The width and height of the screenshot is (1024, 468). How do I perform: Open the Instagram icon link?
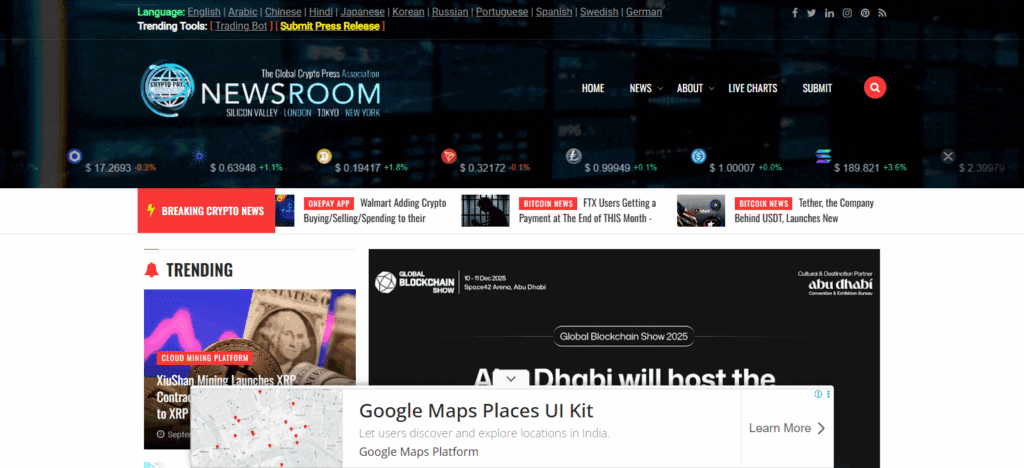click(x=847, y=13)
